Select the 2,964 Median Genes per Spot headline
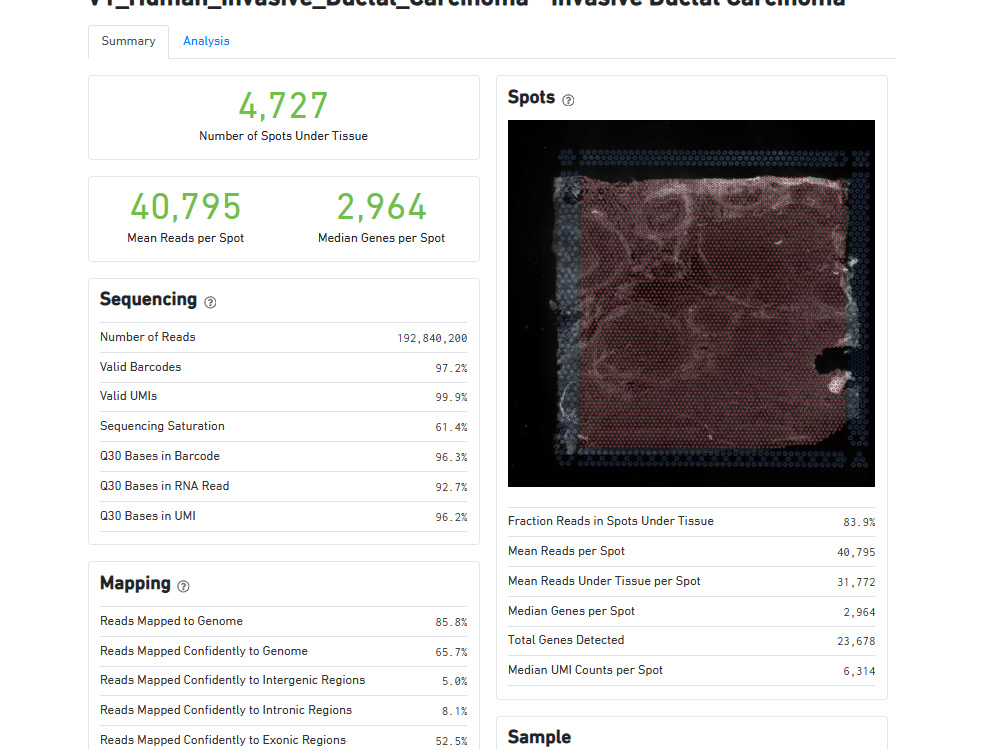The height and width of the screenshot is (750, 1000). (381, 207)
